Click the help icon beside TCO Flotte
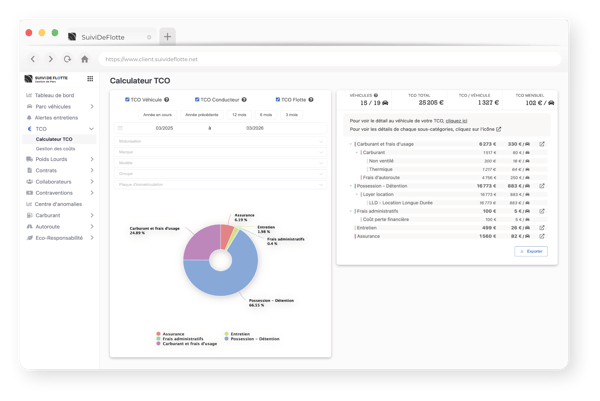 [x=311, y=99]
